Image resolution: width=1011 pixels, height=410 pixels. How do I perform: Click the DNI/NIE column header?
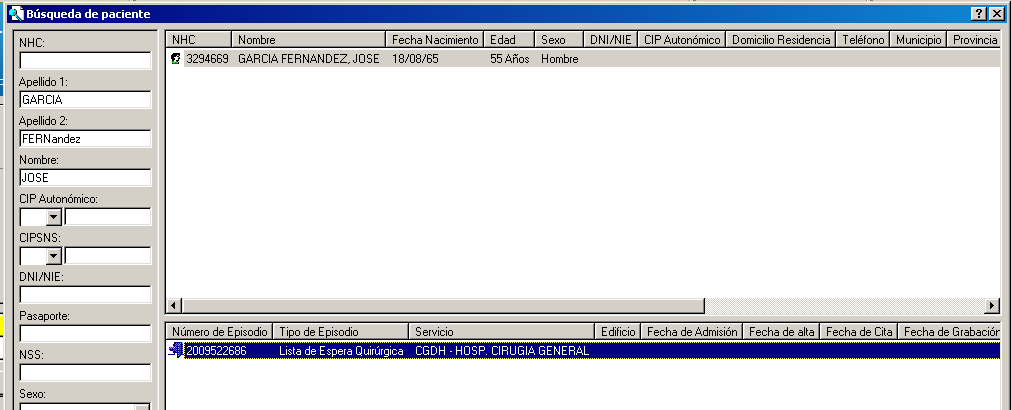point(611,40)
